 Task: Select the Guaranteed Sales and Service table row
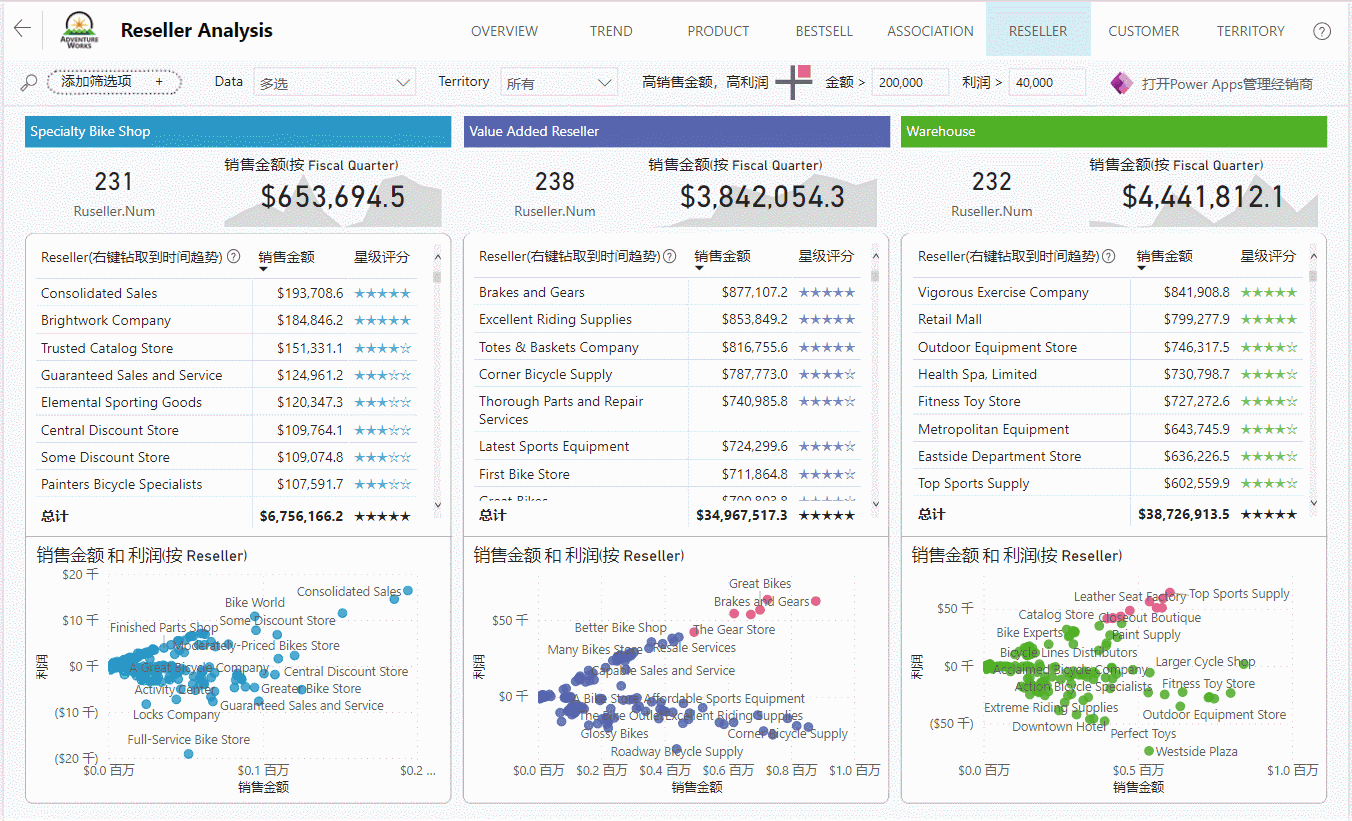[x=226, y=375]
